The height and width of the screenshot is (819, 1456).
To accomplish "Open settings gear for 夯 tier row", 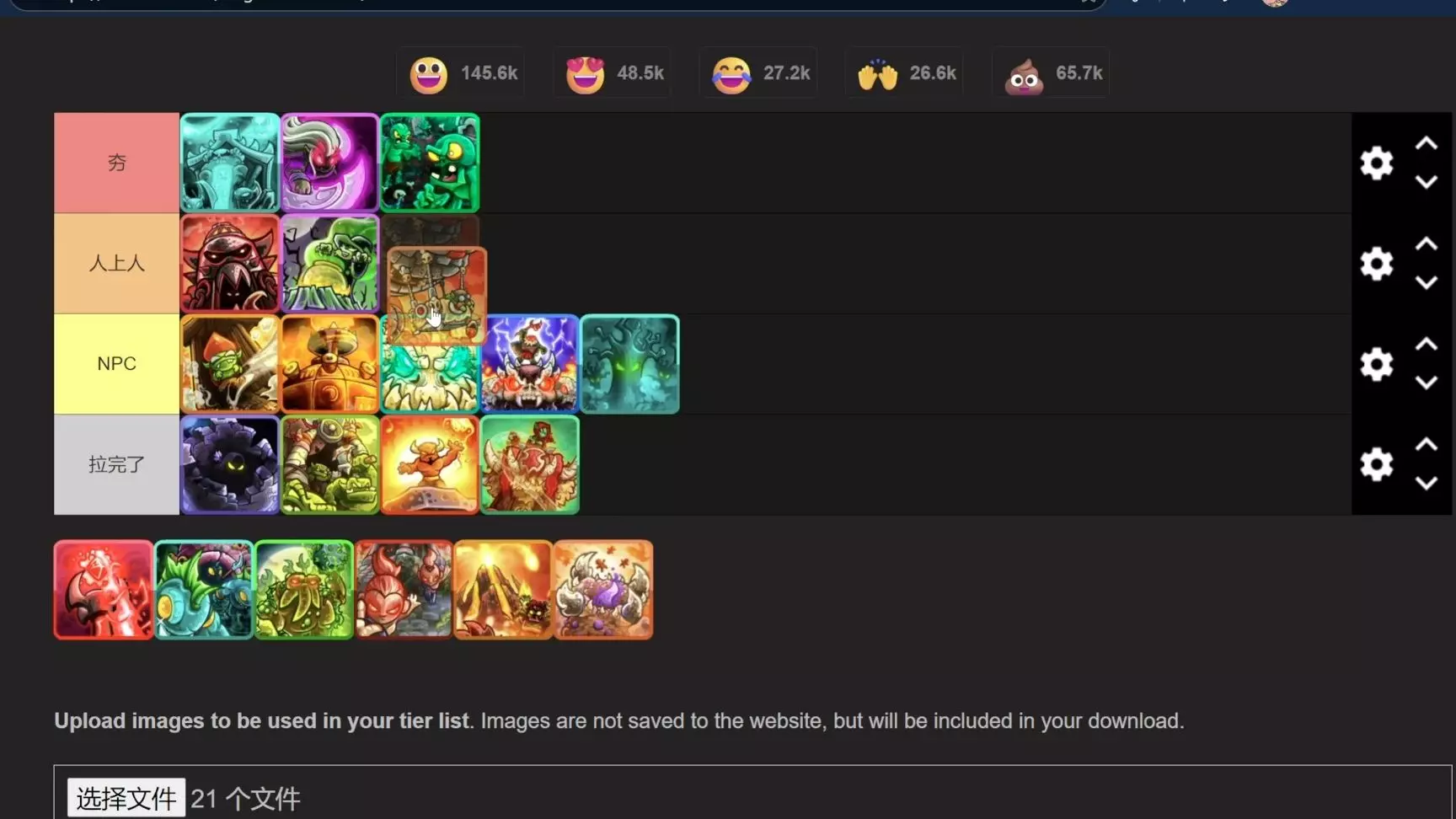I will click(x=1376, y=163).
